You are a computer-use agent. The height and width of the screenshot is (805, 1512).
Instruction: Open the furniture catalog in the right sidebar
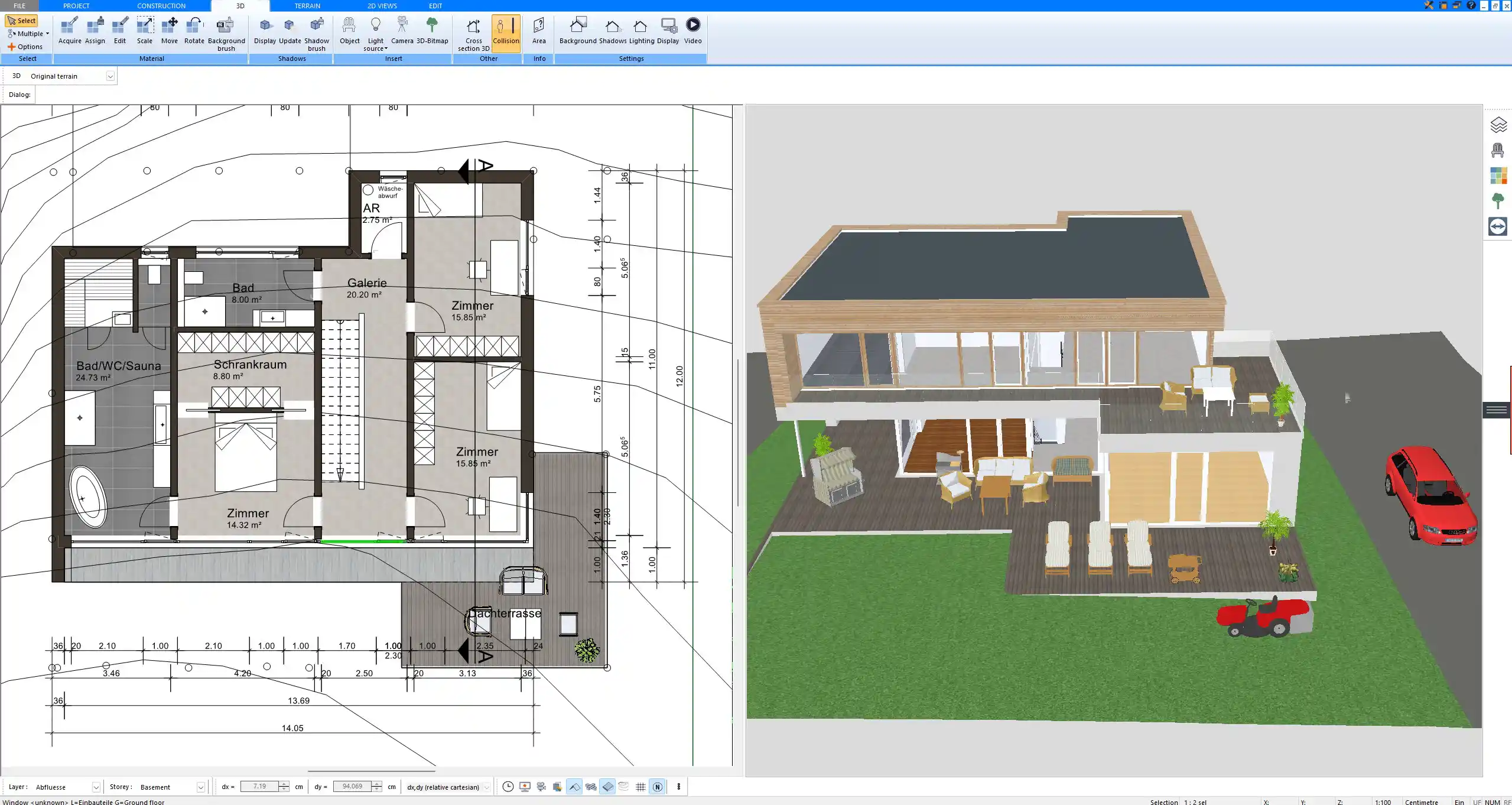tap(1499, 150)
